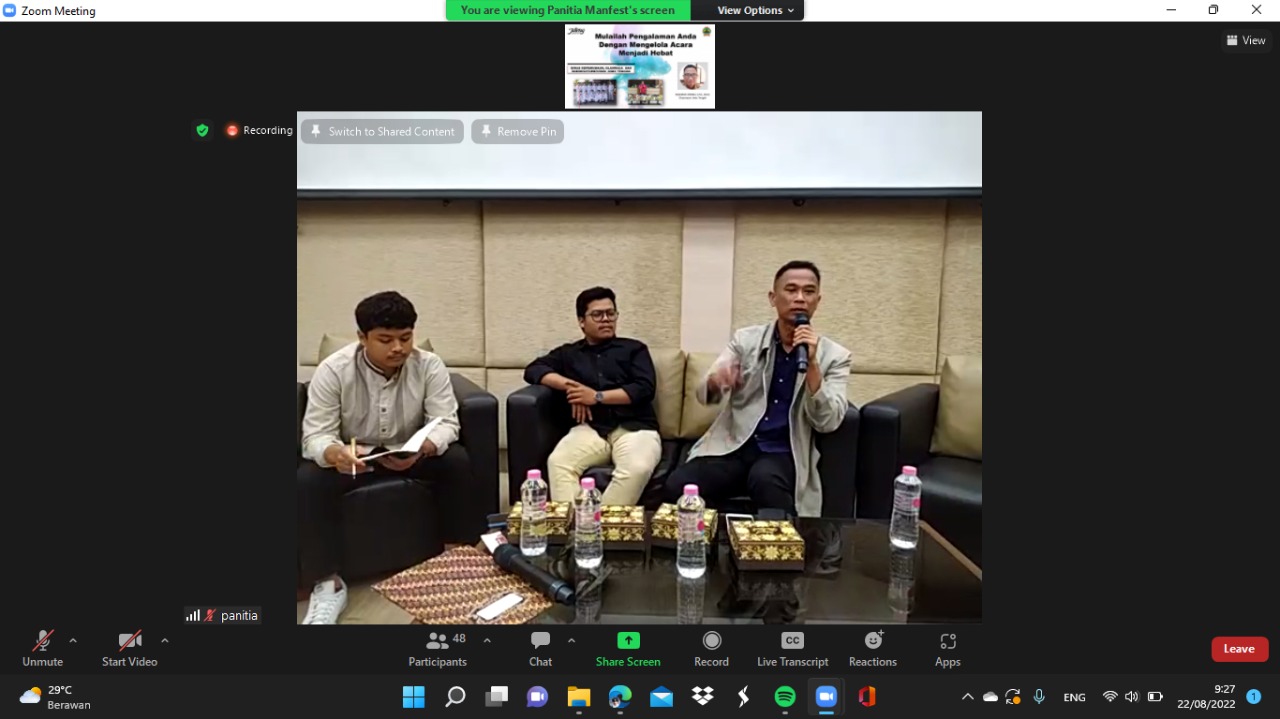
Task: Switch to Zoom on taskbar
Action: [x=826, y=696]
